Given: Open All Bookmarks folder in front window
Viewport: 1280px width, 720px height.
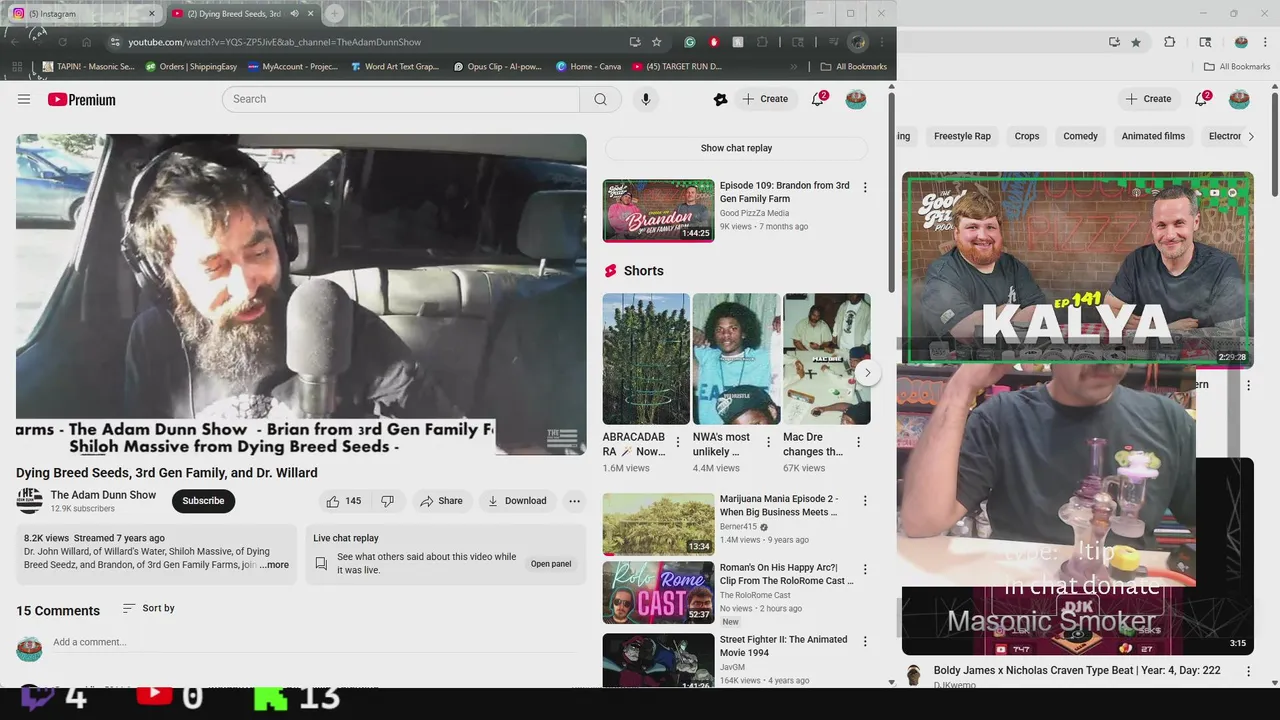Looking at the screenshot, I should 853,67.
